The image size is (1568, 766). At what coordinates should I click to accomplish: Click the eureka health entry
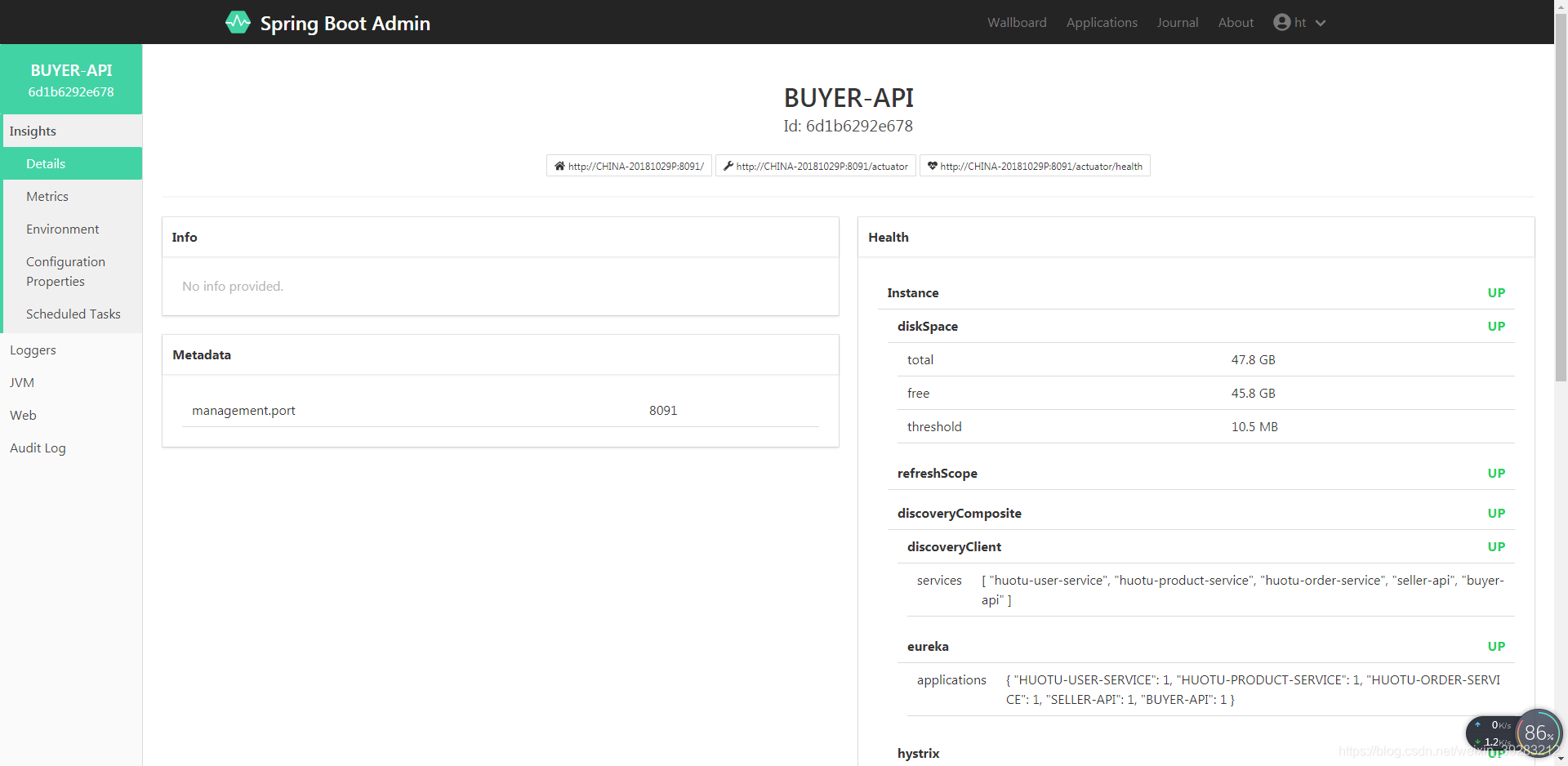(x=1205, y=646)
